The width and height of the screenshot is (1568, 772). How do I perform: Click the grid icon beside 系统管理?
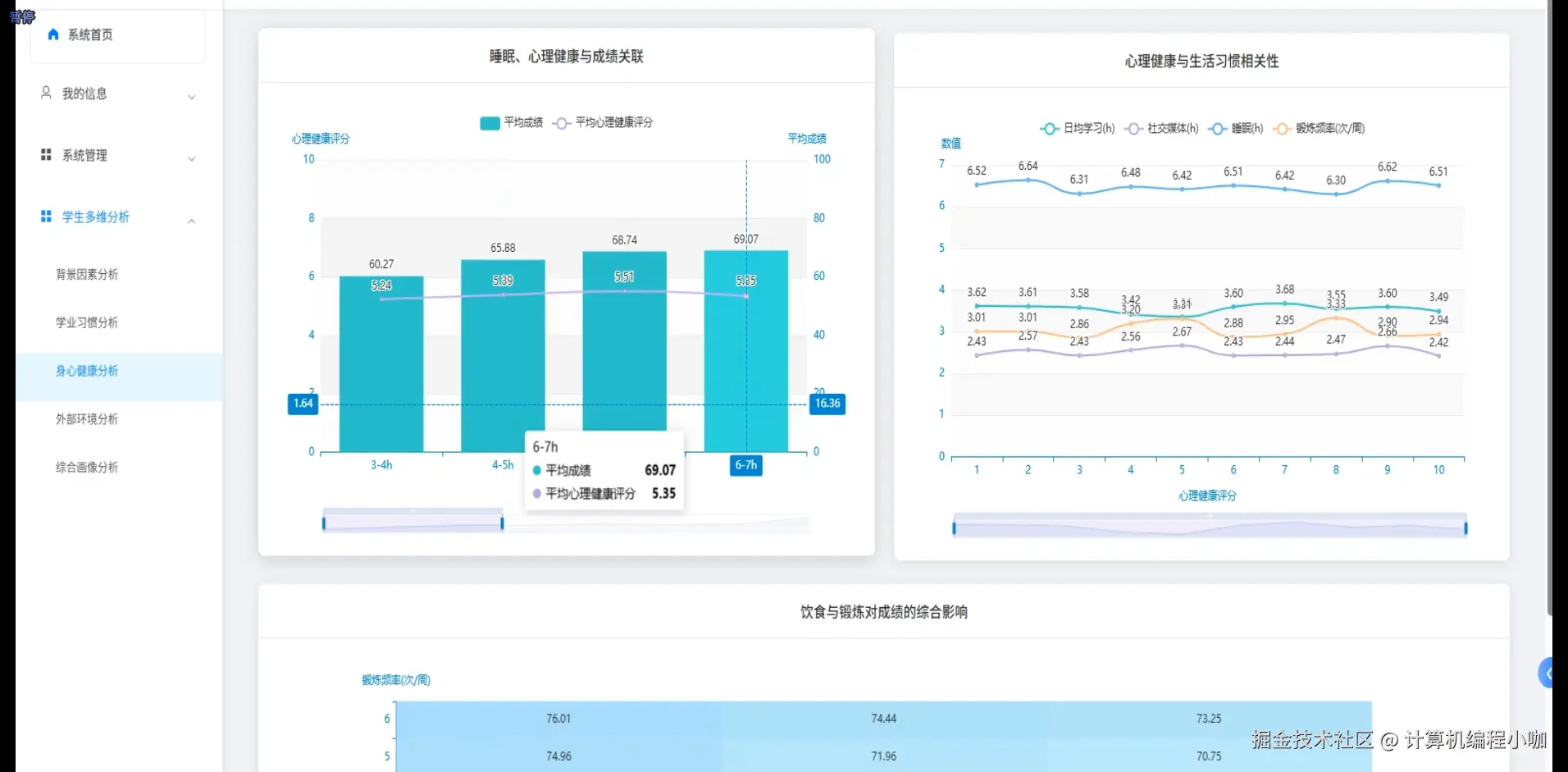pos(46,154)
